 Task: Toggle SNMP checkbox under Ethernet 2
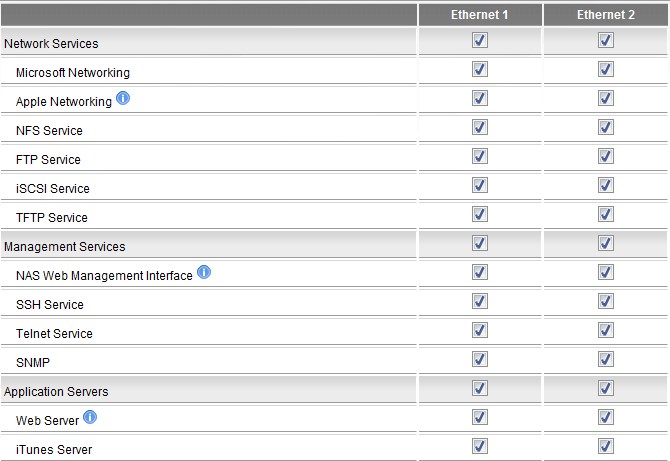(605, 359)
